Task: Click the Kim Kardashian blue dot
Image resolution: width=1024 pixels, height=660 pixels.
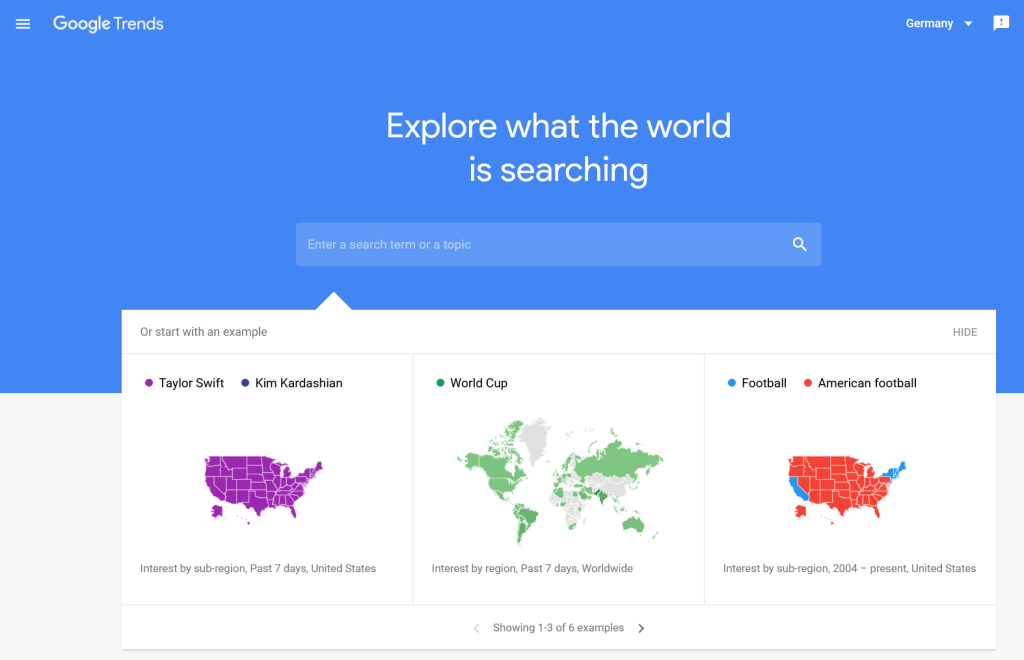Action: (245, 383)
